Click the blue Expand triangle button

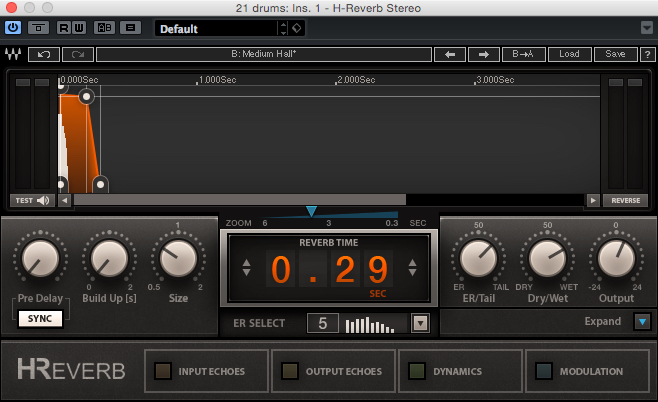642,322
